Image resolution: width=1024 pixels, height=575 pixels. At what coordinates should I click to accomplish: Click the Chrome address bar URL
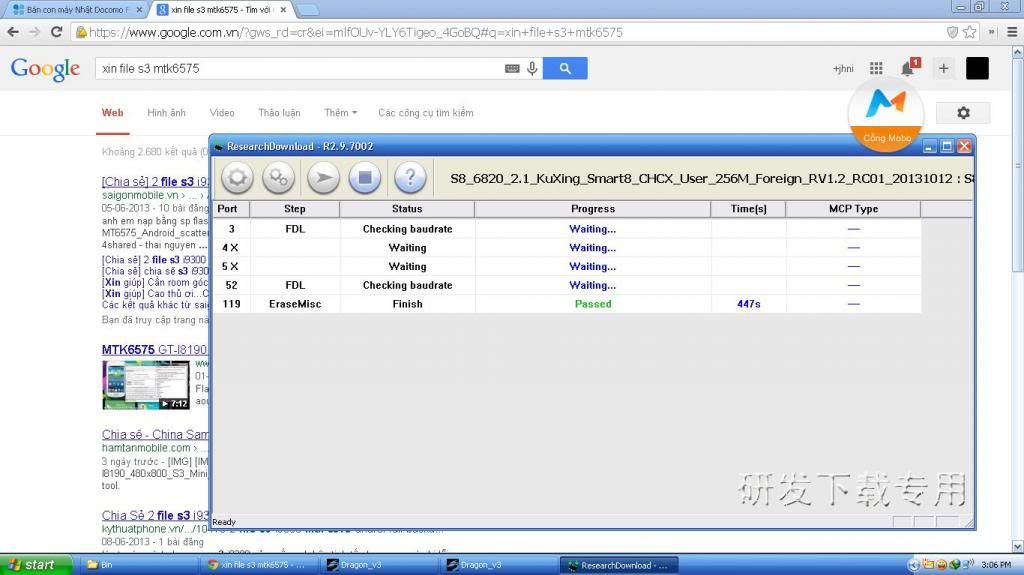pos(356,32)
